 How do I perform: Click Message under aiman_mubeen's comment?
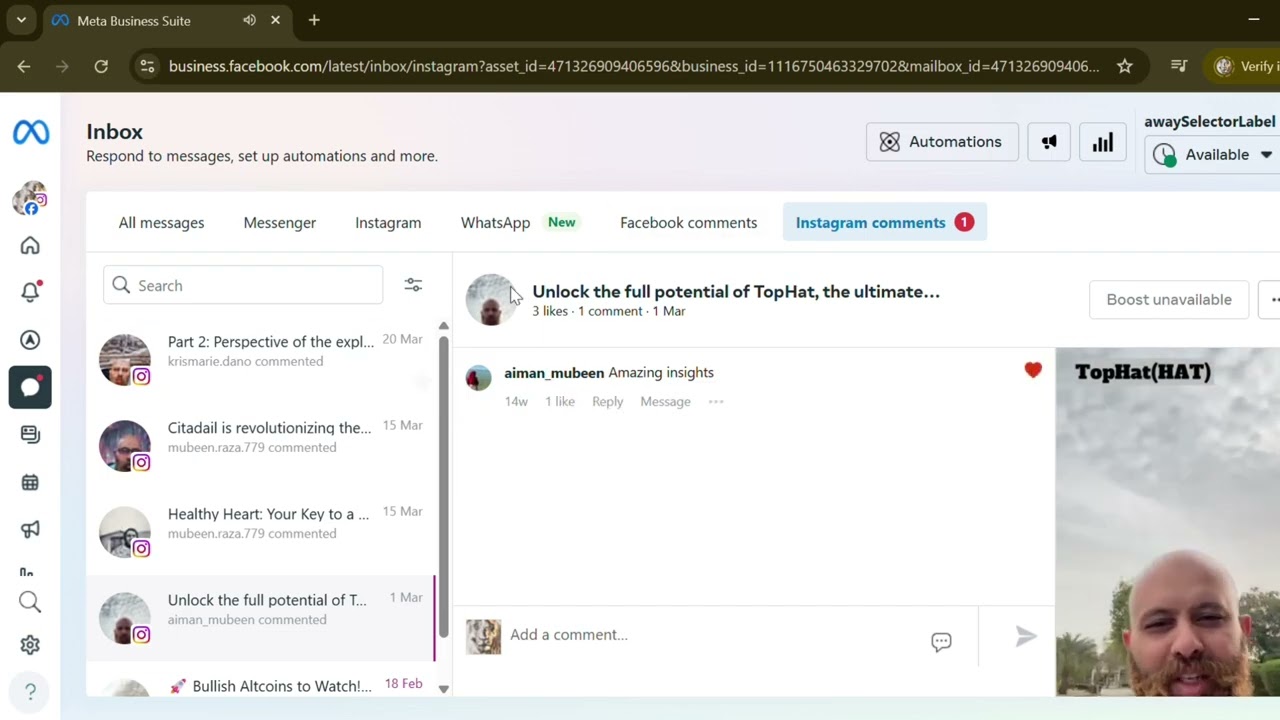coord(665,401)
